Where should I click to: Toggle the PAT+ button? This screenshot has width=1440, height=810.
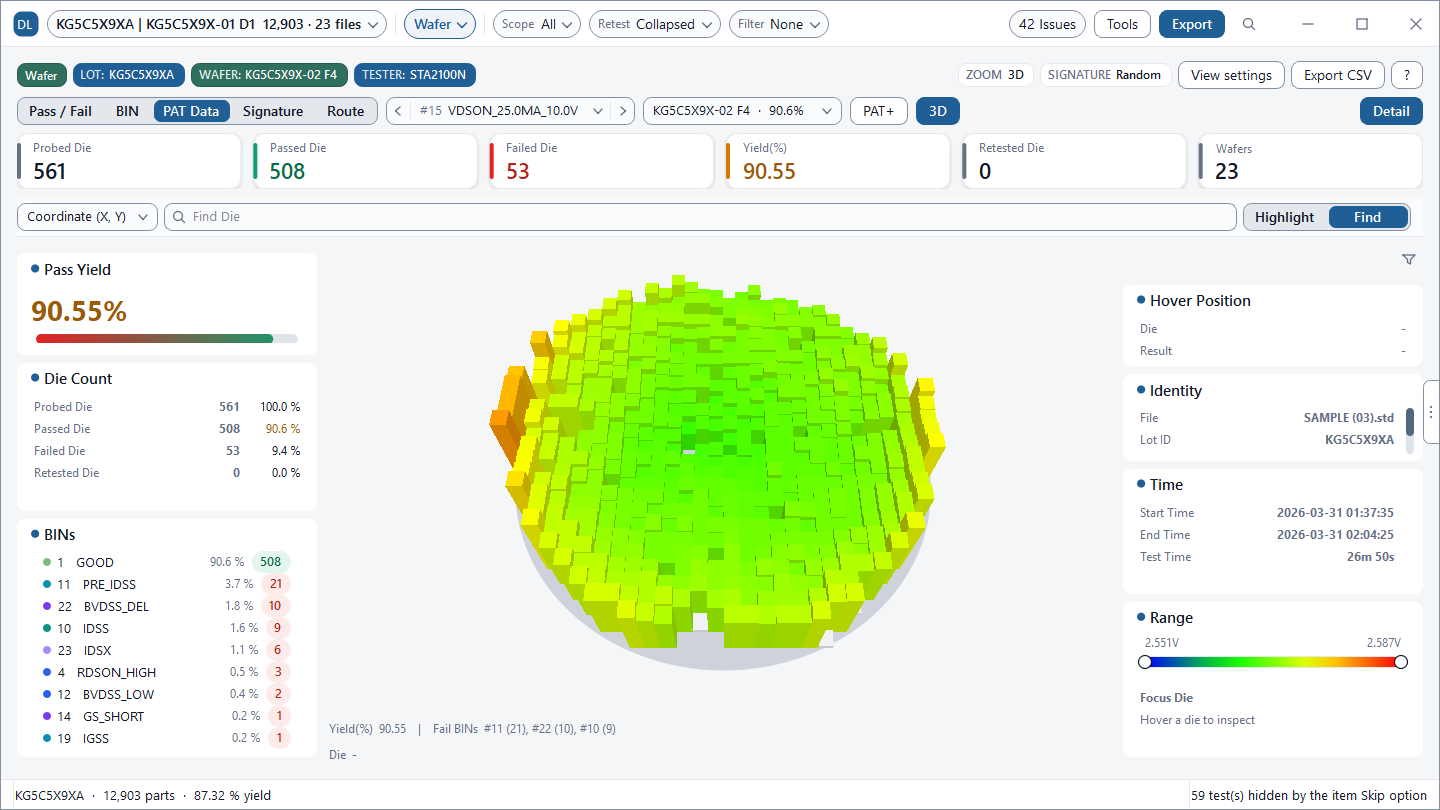[x=879, y=111]
